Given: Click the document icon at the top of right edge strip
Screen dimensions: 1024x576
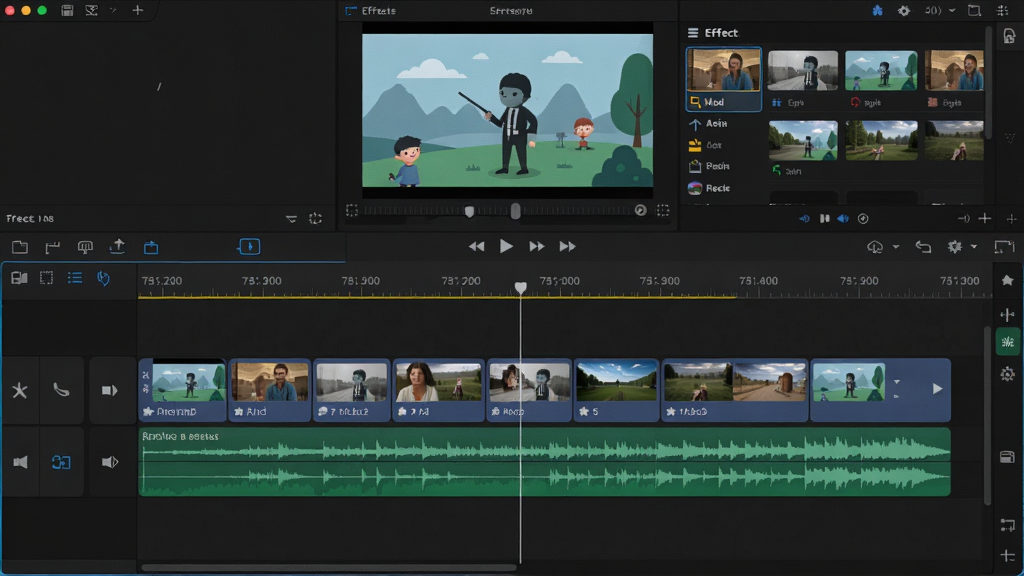Looking at the screenshot, I should (1009, 37).
